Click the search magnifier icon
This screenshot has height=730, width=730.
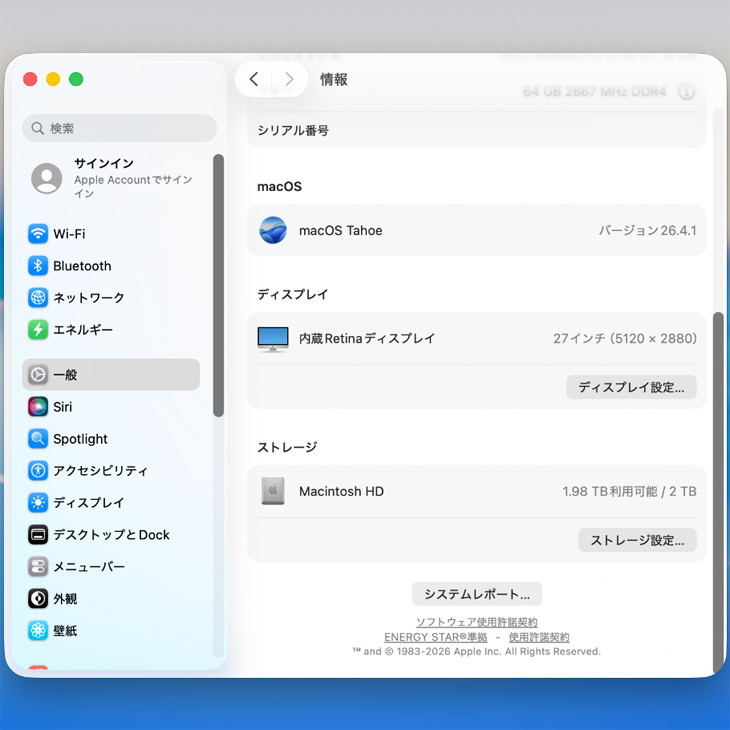pos(37,128)
